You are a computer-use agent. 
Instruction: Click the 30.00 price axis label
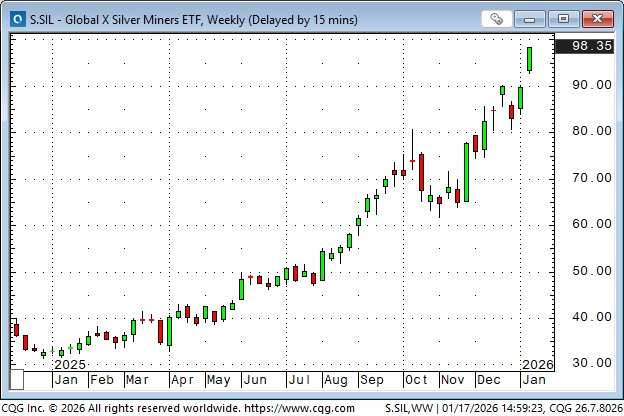[591, 363]
